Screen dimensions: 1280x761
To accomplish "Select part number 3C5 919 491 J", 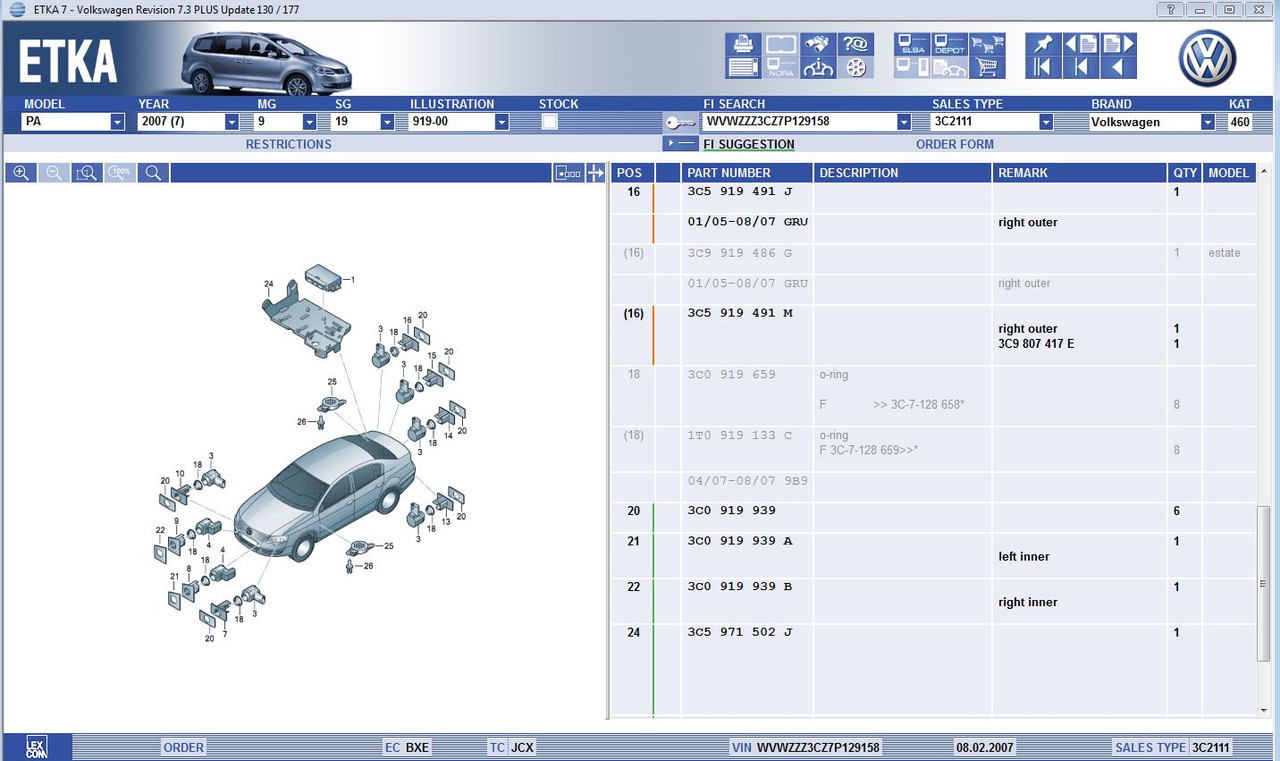I will coord(740,192).
